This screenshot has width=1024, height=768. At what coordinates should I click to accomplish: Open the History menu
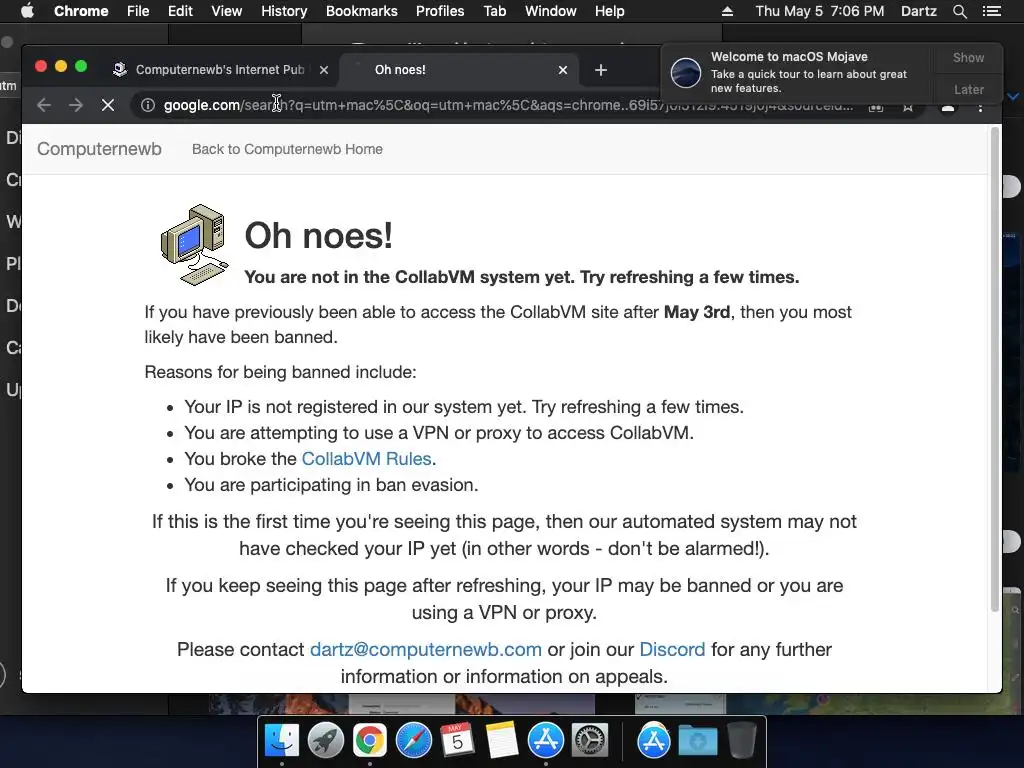click(284, 11)
